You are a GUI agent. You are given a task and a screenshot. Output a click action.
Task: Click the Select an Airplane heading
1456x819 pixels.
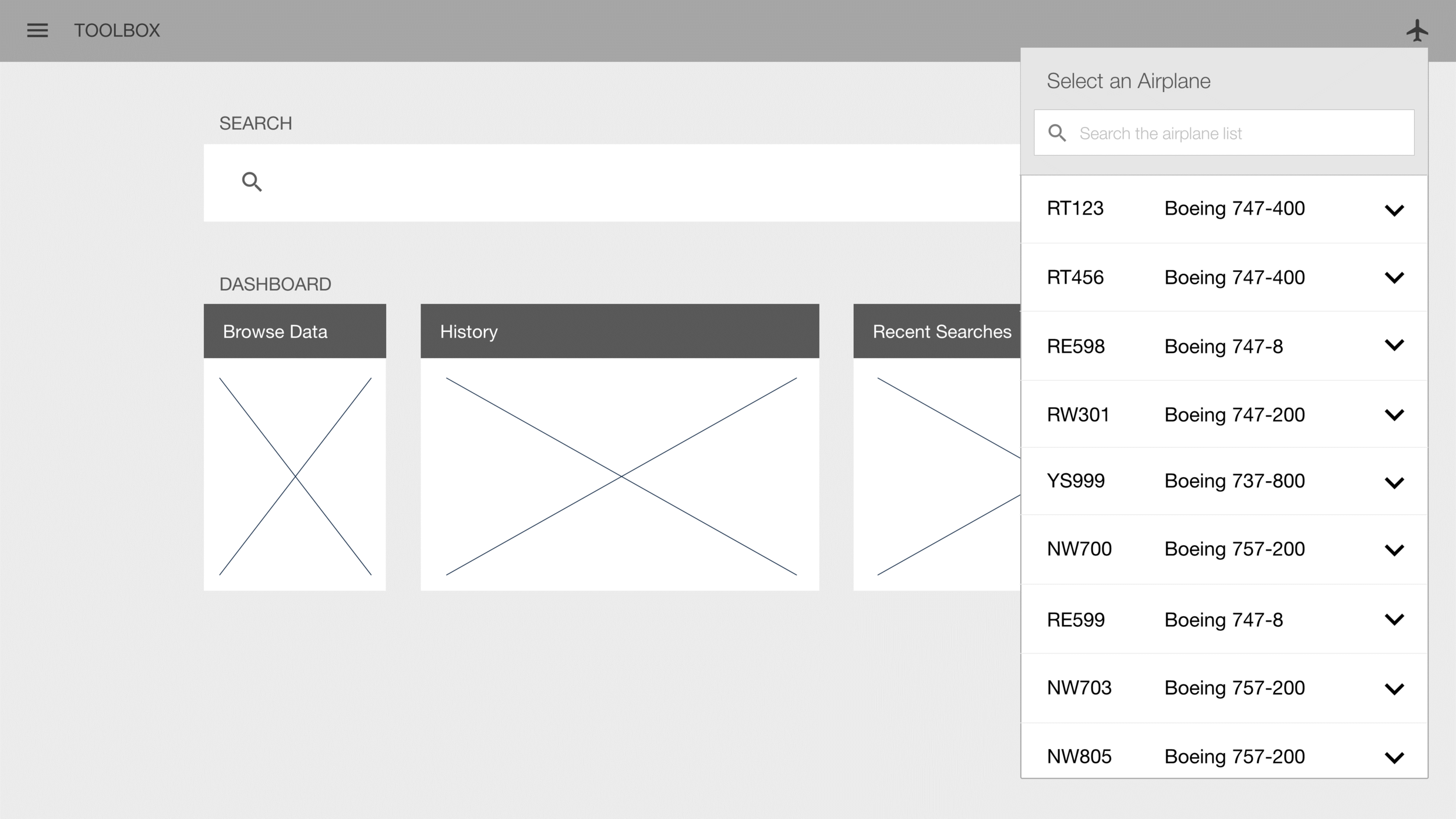tap(1129, 81)
